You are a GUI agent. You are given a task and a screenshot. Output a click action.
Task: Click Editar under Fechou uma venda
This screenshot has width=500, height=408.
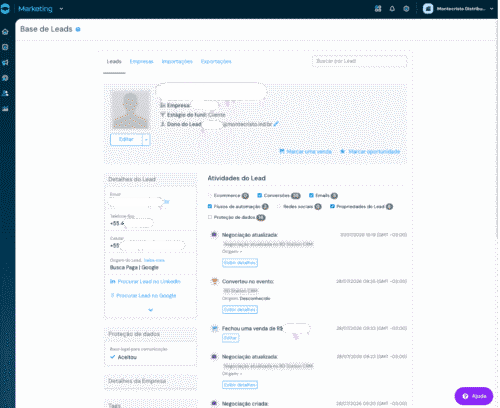pyautogui.click(x=230, y=338)
